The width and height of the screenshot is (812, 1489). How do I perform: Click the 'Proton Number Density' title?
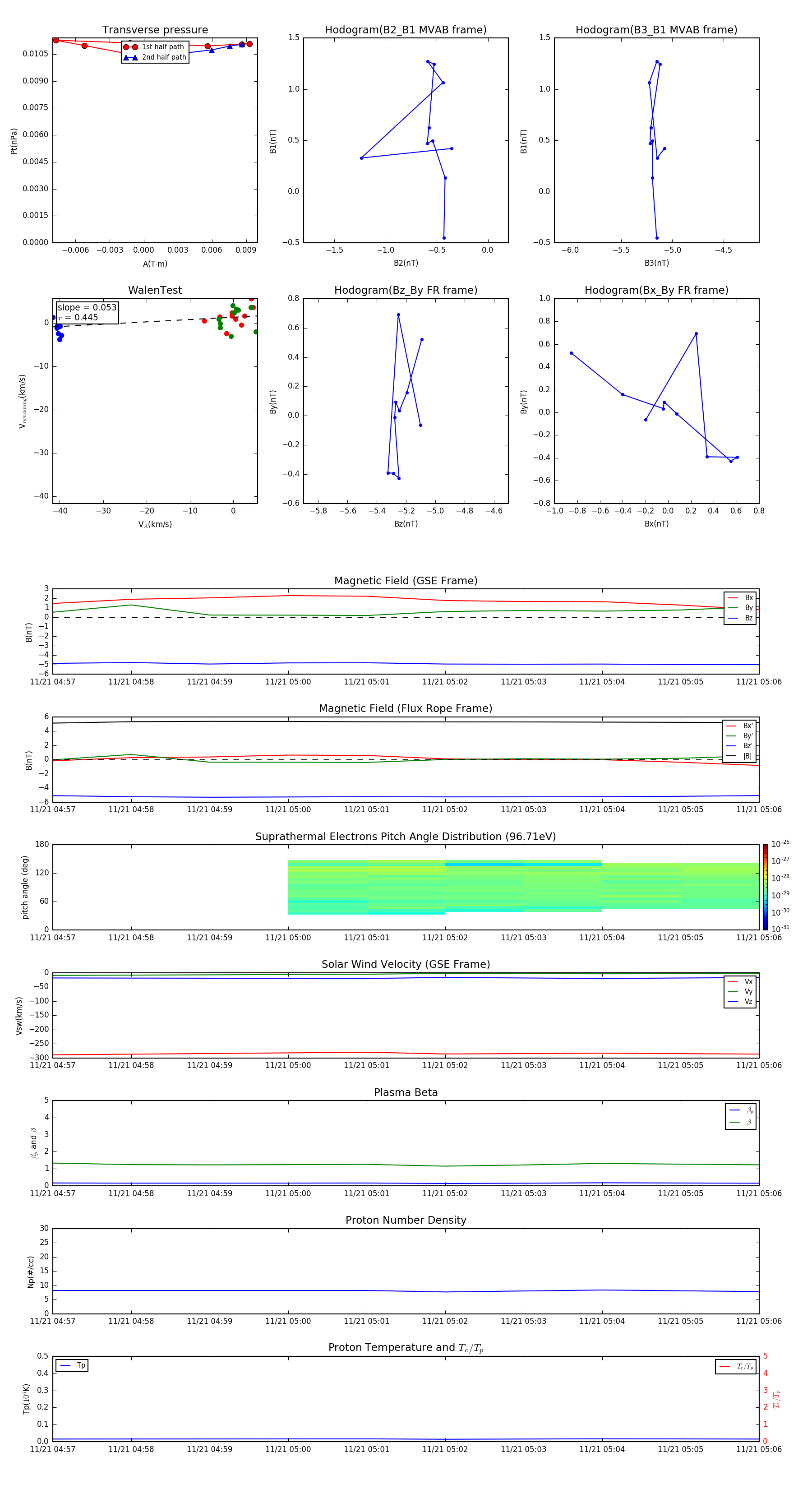pos(406,1221)
